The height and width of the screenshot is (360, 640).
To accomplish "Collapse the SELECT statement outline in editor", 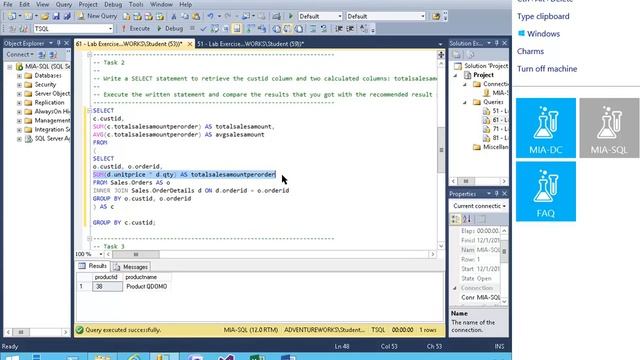I will [x=89, y=111].
